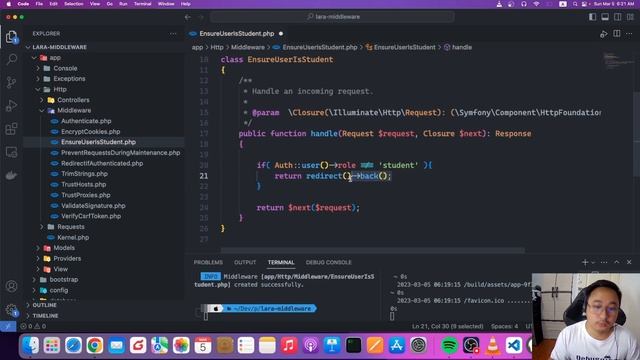
Task: Open RedirectIfAuthenticated.php file
Action: pos(102,163)
